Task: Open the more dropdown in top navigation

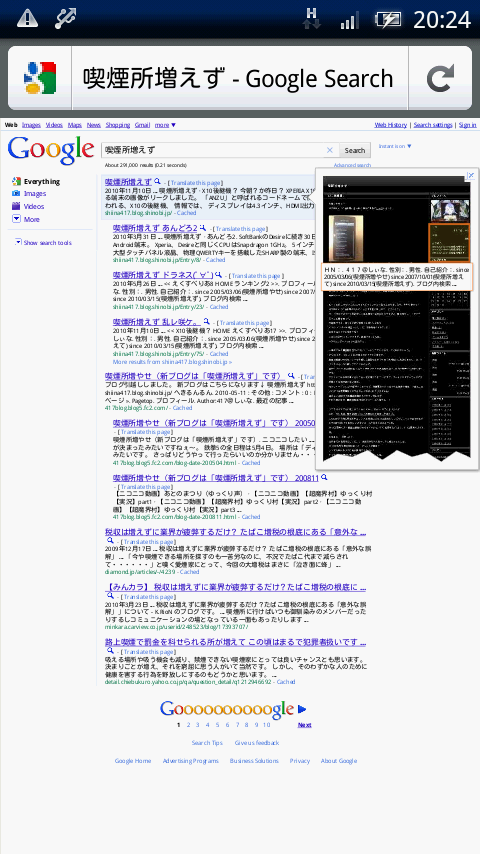Action: [x=165, y=125]
